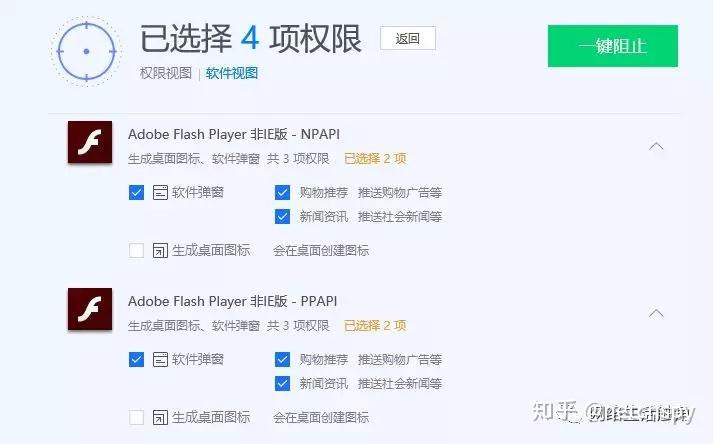Image resolution: width=713 pixels, height=444 pixels.
Task: Uncheck 购物推荐 under NPAPI
Action: point(282,192)
